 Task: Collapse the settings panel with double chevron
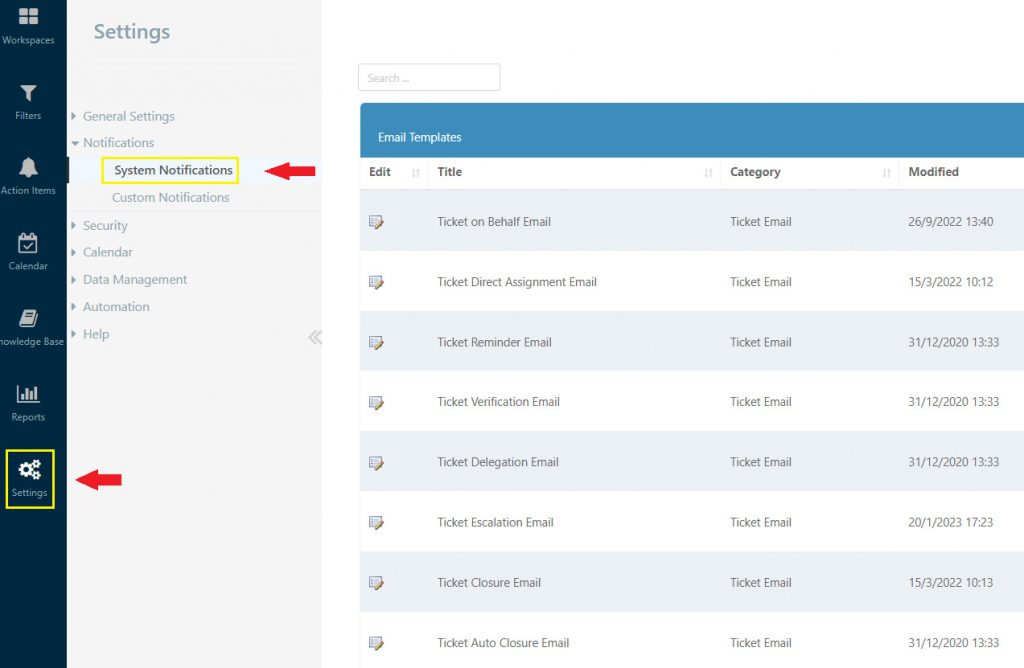click(315, 337)
